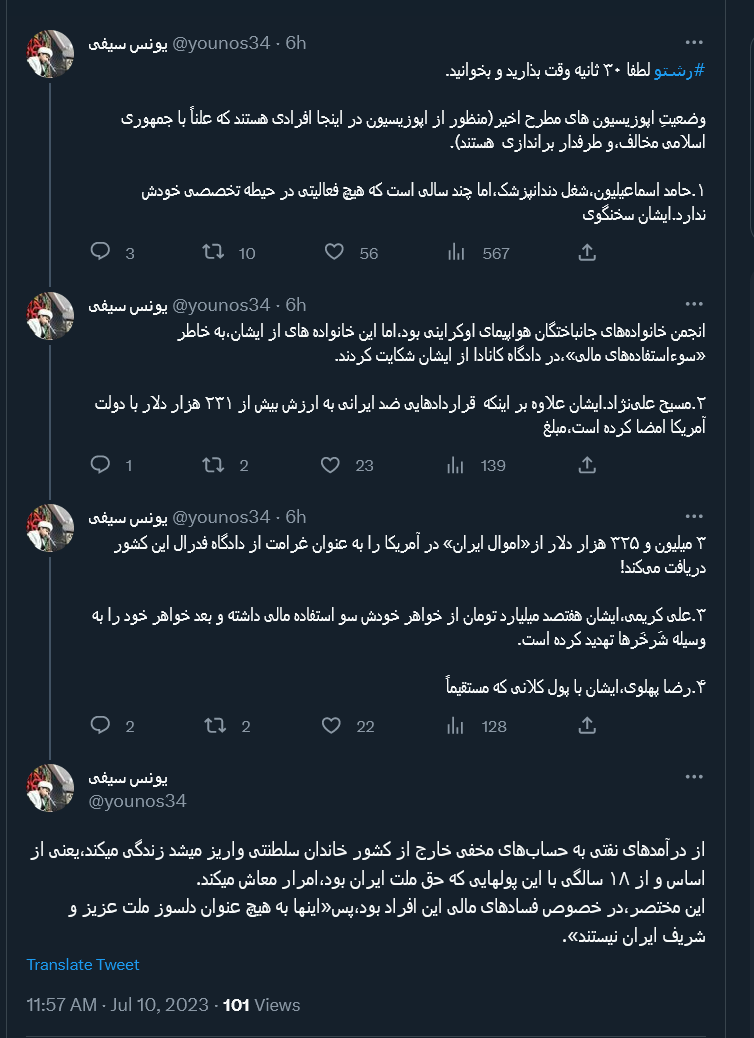View analytics of tweet with 139 views
Viewport: 754px width, 1038px height.
(456, 464)
